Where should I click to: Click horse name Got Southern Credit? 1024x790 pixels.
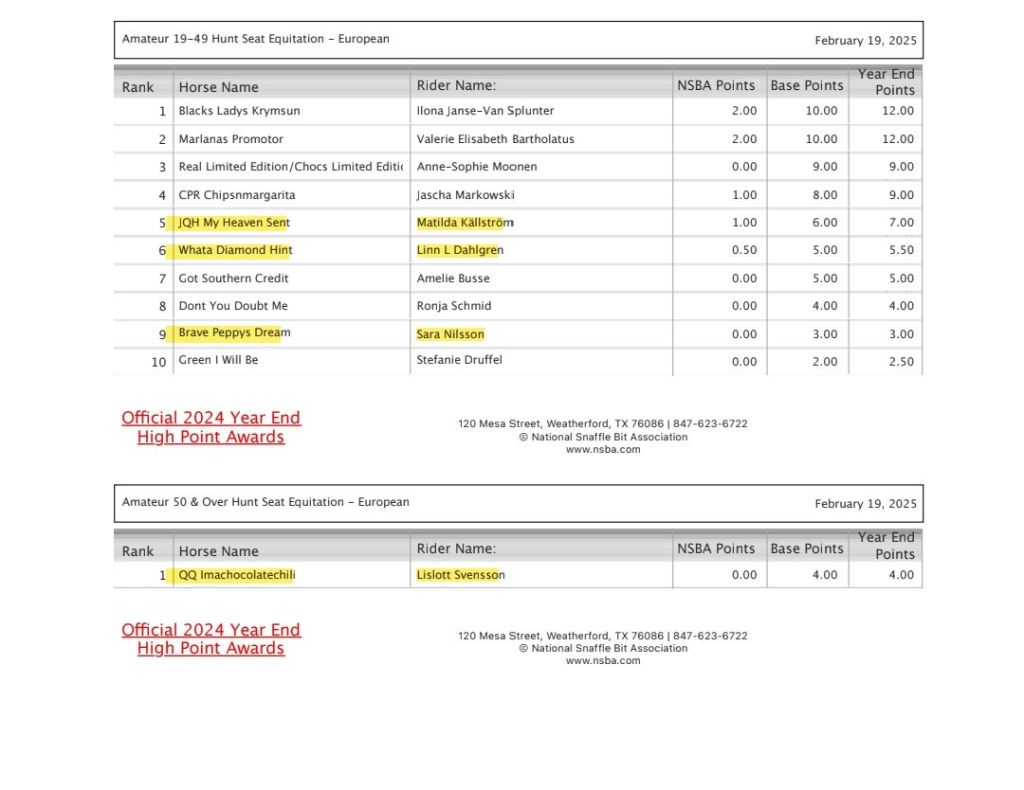click(234, 278)
